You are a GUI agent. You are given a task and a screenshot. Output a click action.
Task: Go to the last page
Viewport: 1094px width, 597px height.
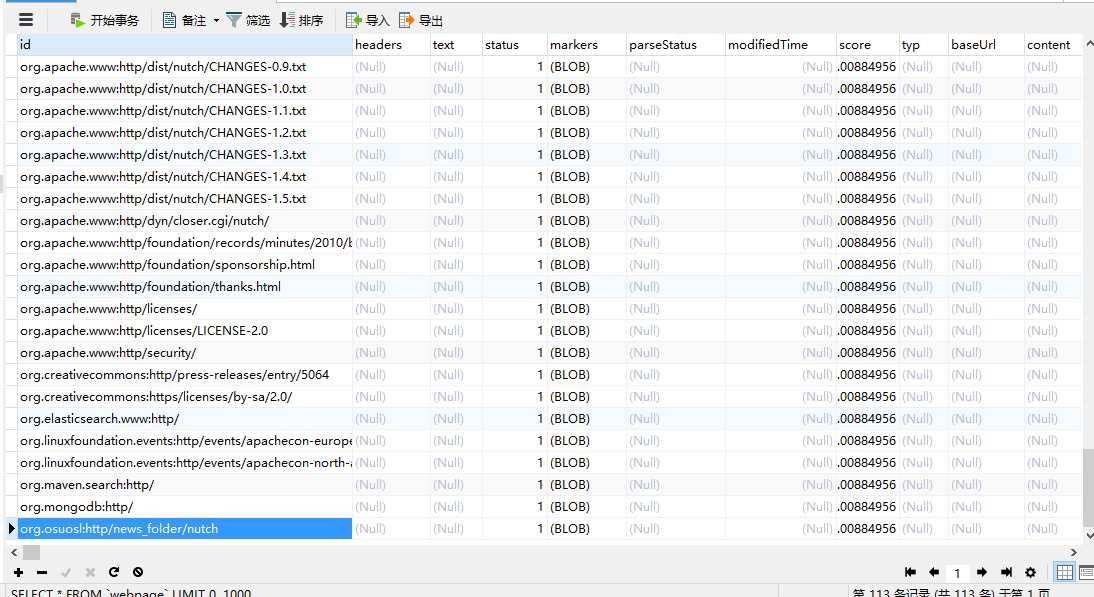click(1006, 573)
